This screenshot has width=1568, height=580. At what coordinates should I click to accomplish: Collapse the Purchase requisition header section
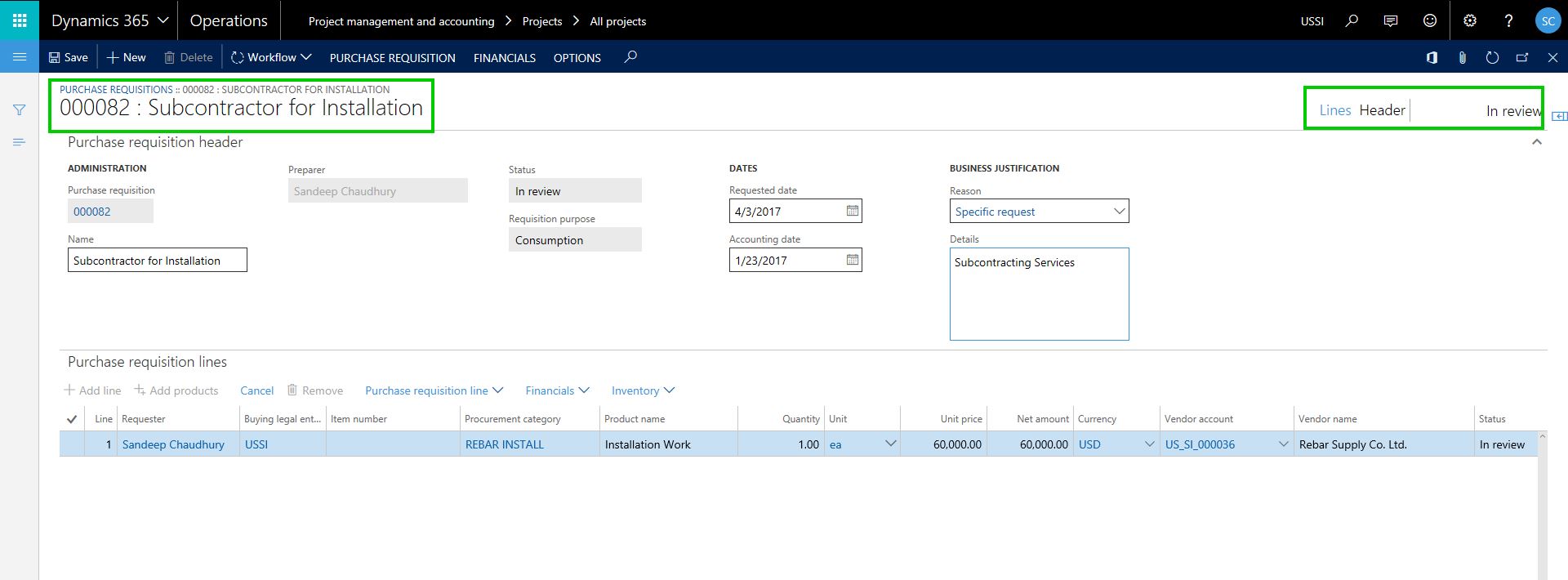pyautogui.click(x=1536, y=142)
